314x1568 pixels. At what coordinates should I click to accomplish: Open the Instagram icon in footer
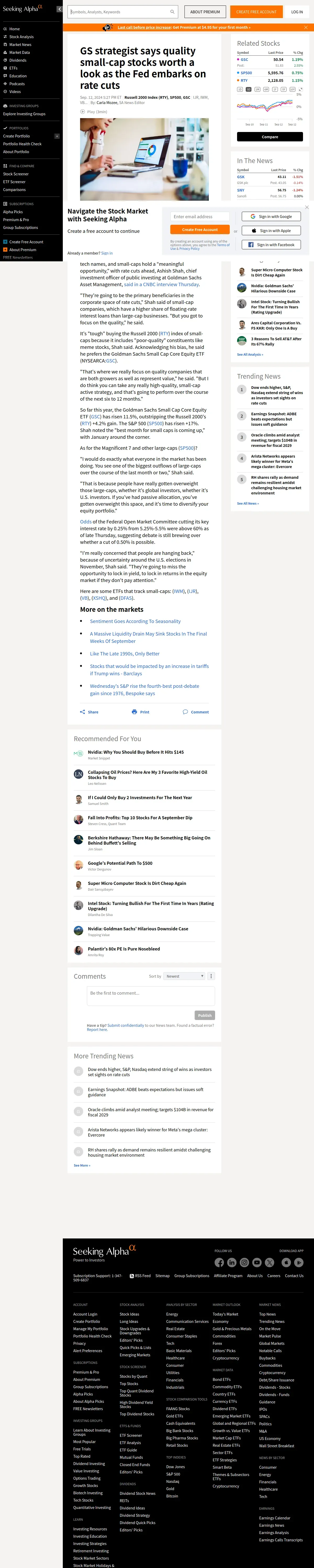tap(244, 1263)
